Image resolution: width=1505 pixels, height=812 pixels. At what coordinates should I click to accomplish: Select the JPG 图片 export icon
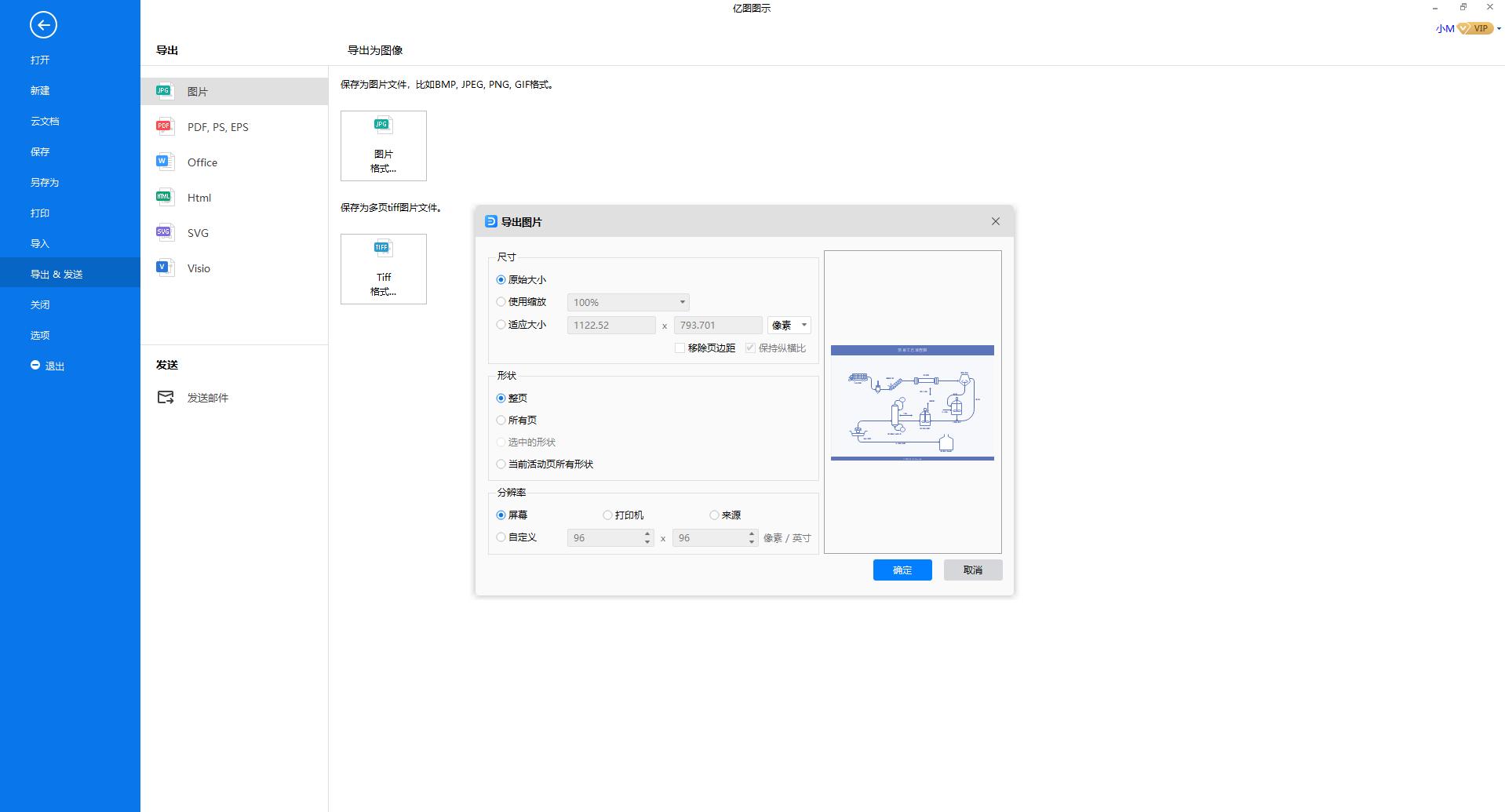point(163,90)
